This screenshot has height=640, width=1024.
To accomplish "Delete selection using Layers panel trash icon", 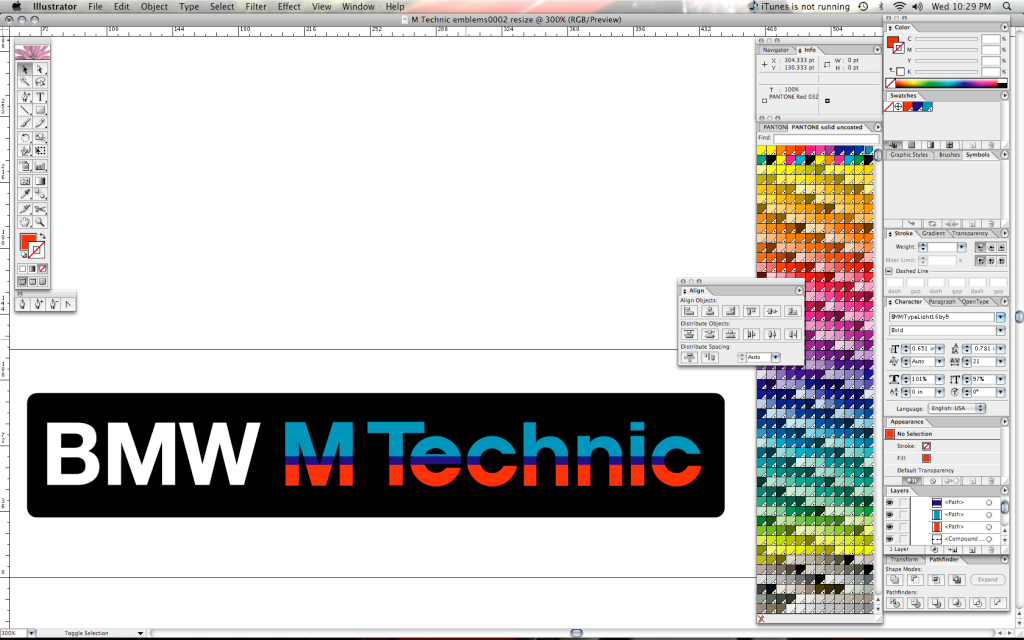I will pos(992,550).
